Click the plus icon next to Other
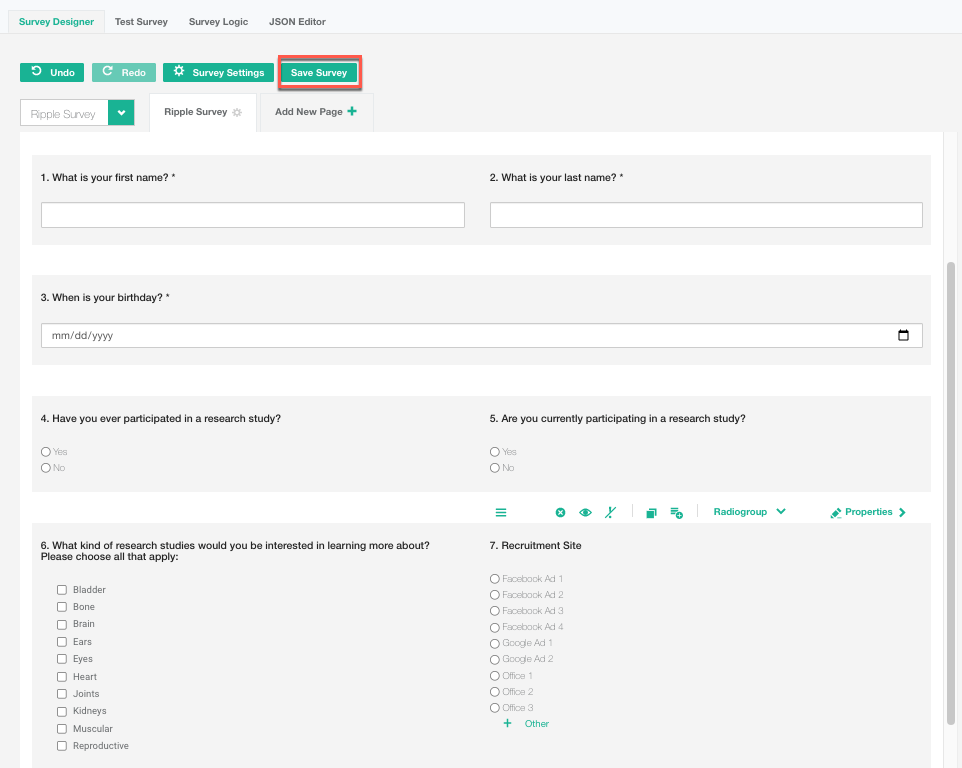 pyautogui.click(x=507, y=723)
